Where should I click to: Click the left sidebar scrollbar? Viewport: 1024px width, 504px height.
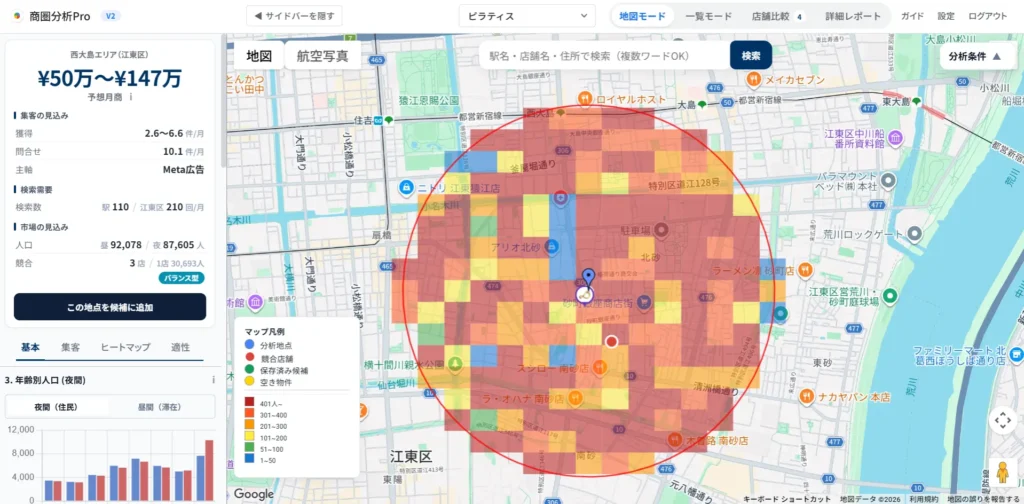pos(223,101)
